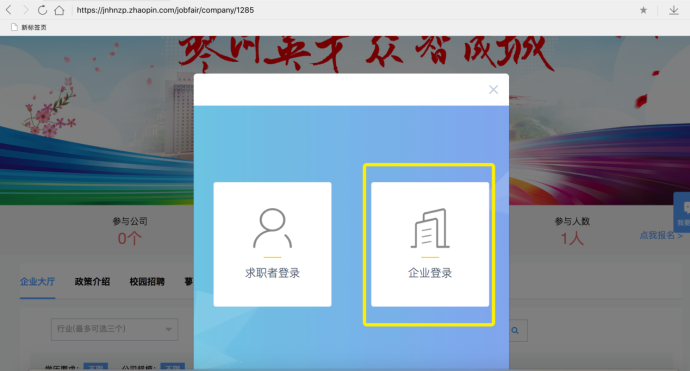Open downloads via download arrow icon
This screenshot has width=690, height=371.
coord(674,10)
